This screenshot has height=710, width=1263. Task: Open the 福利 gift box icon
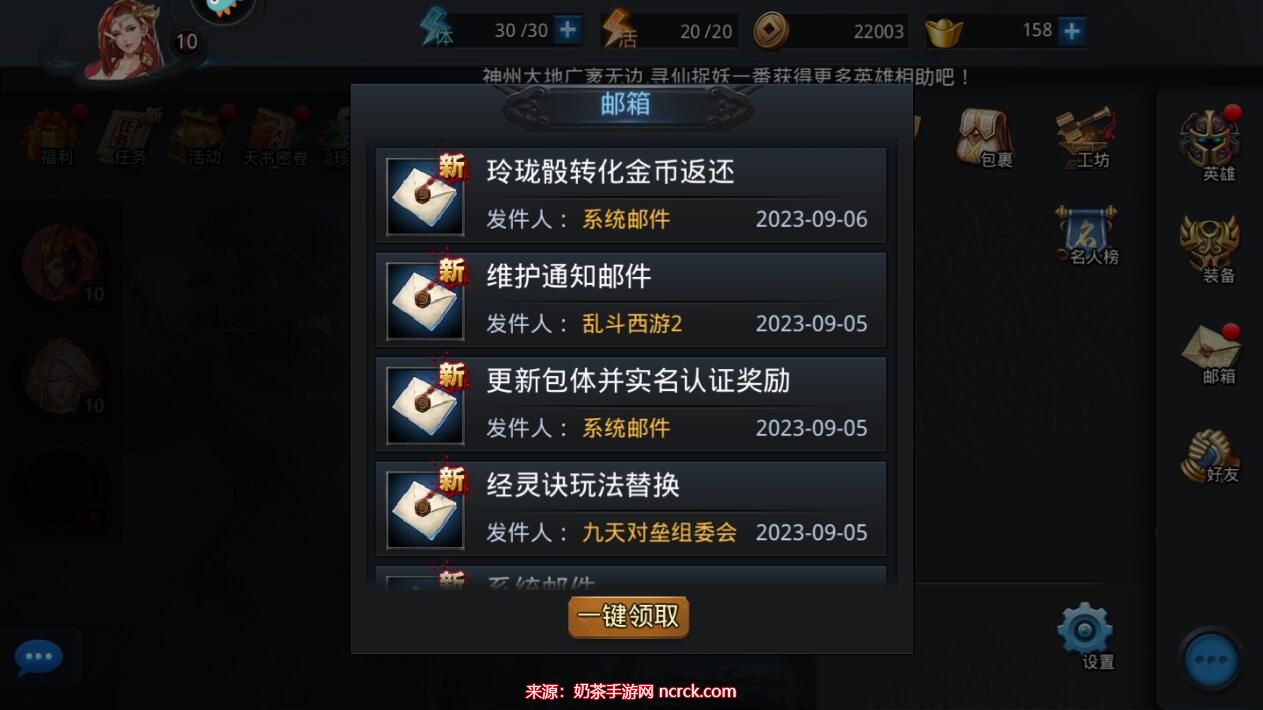53,136
